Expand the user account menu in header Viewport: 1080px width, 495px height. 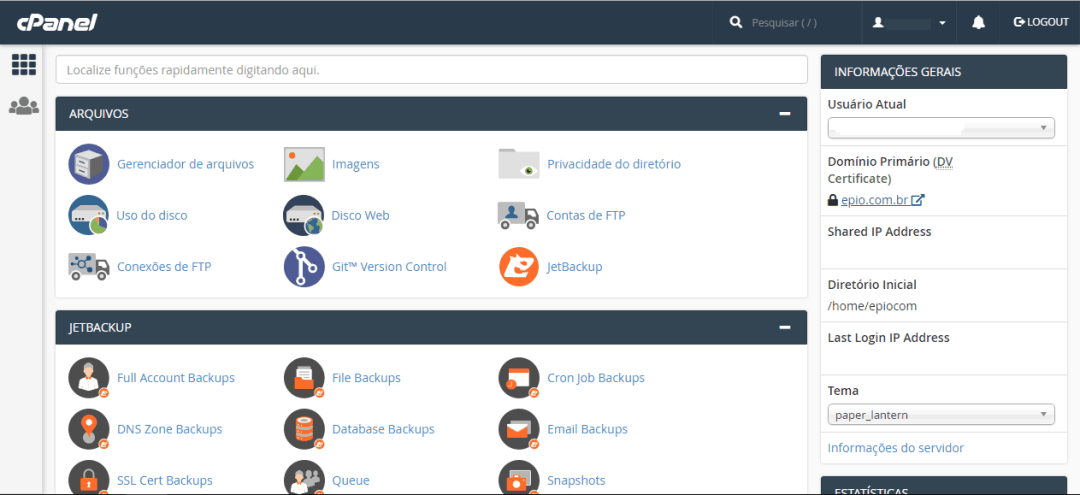click(x=909, y=22)
